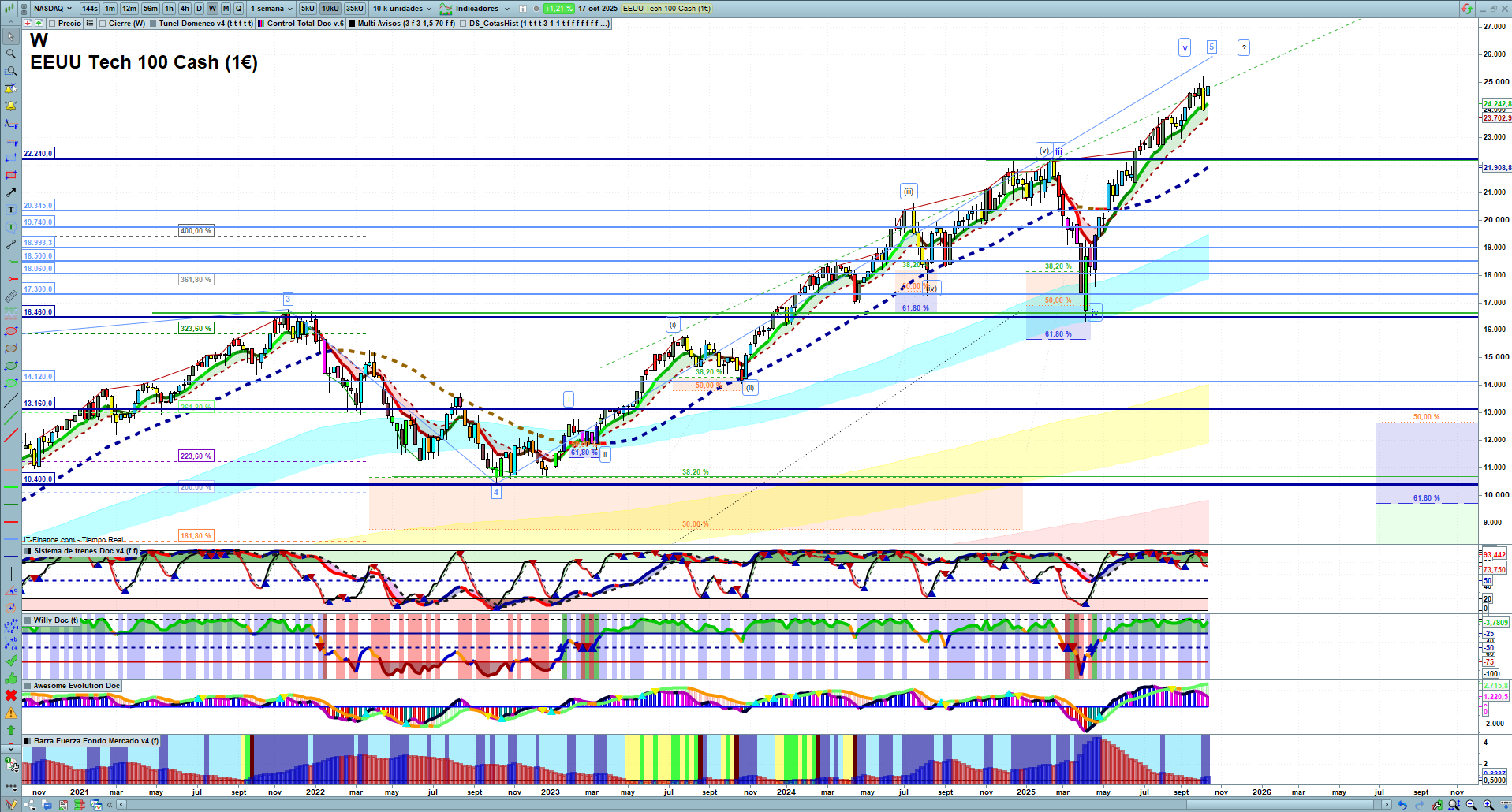Select the magnifying glass zoom tool
1512x812 pixels.
(x=11, y=54)
